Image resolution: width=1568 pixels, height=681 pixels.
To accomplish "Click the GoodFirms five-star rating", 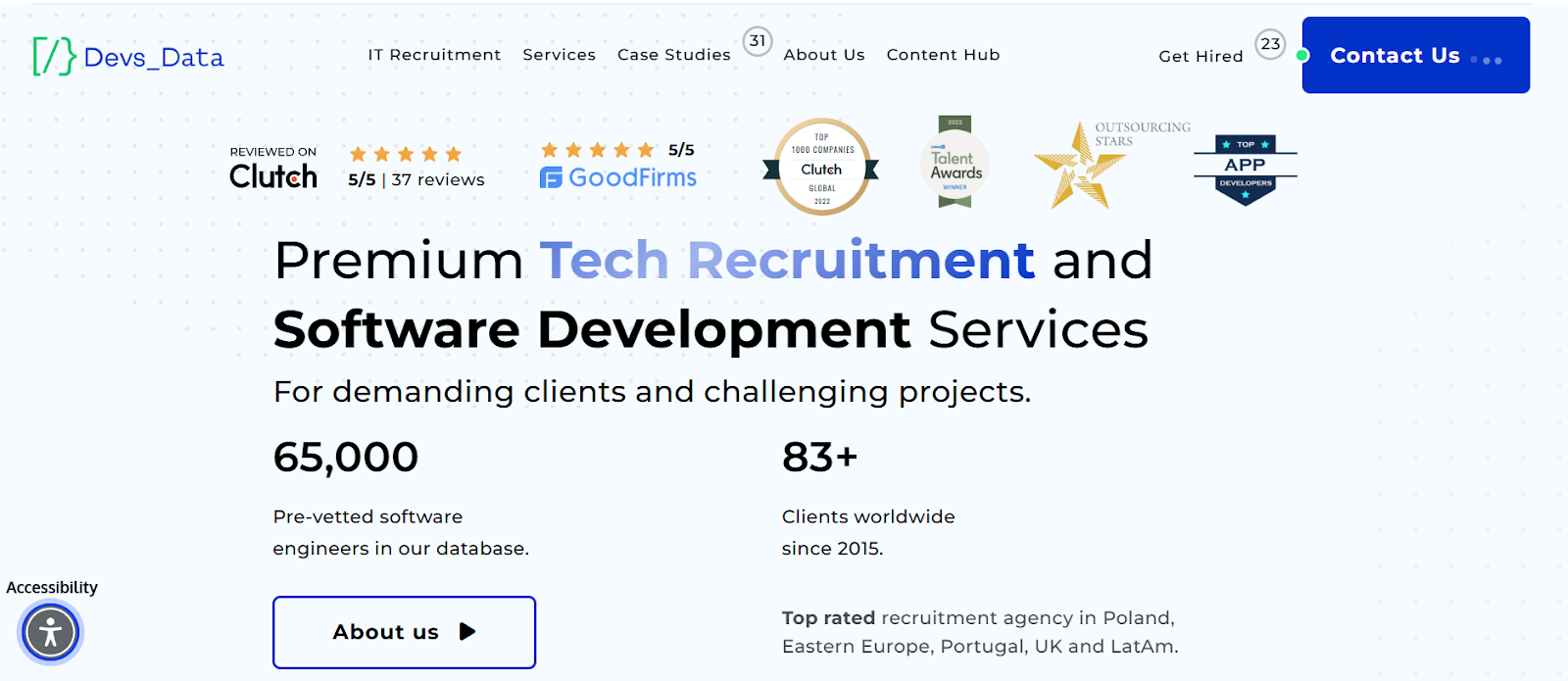I will point(598,150).
